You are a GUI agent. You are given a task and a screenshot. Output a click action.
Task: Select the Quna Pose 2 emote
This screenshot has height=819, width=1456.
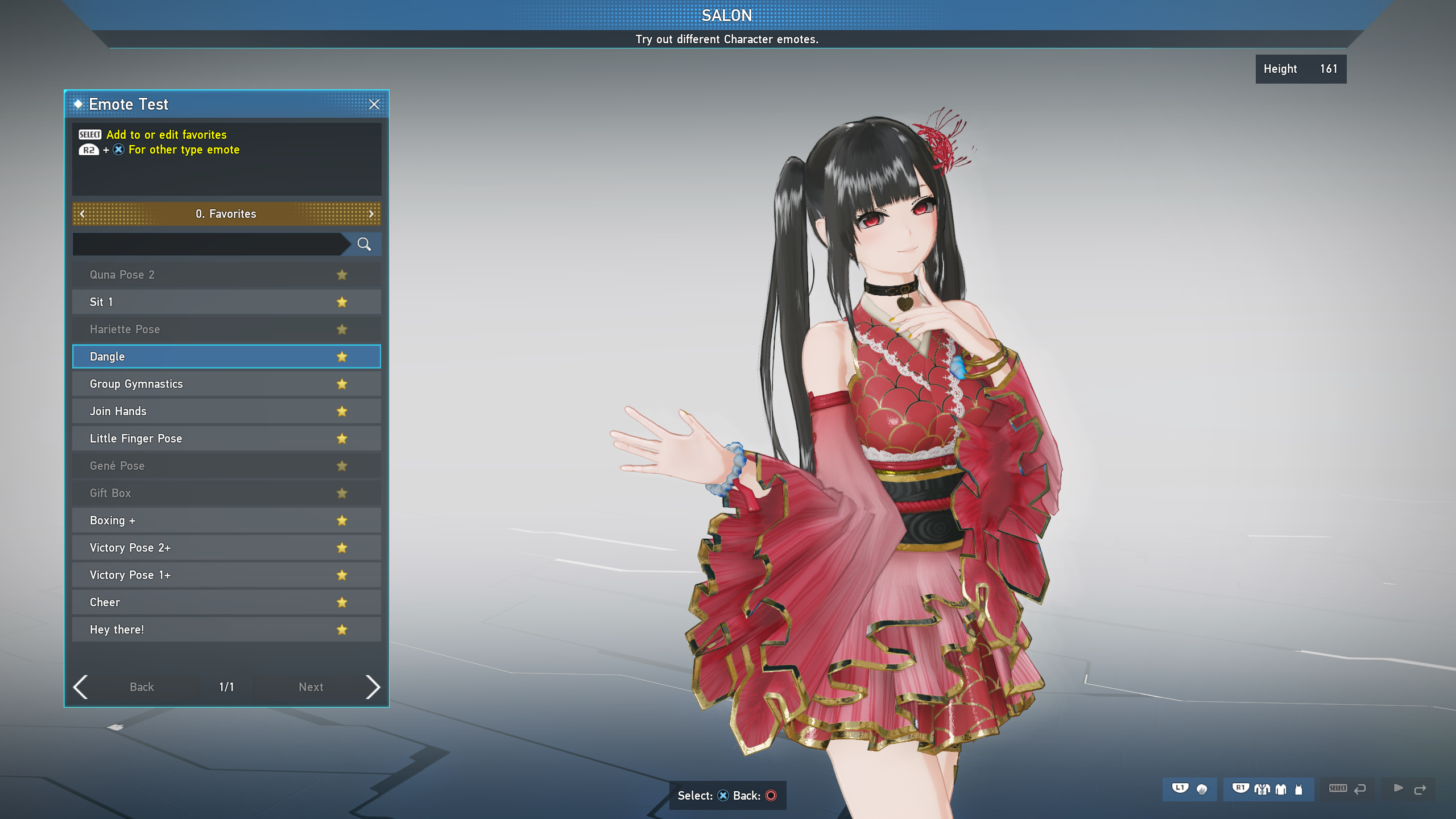click(x=226, y=275)
